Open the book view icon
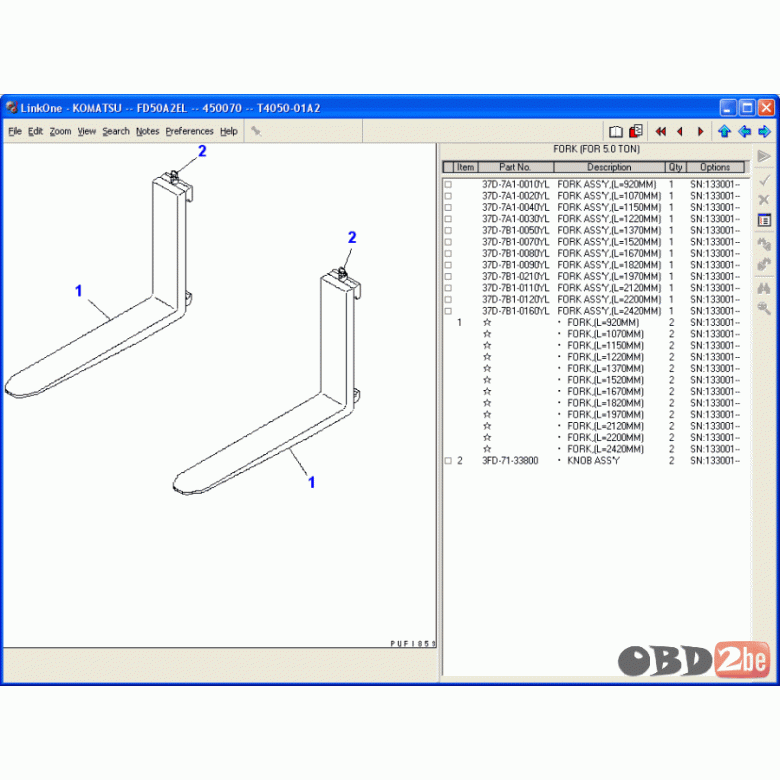780x780 pixels. pos(616,131)
